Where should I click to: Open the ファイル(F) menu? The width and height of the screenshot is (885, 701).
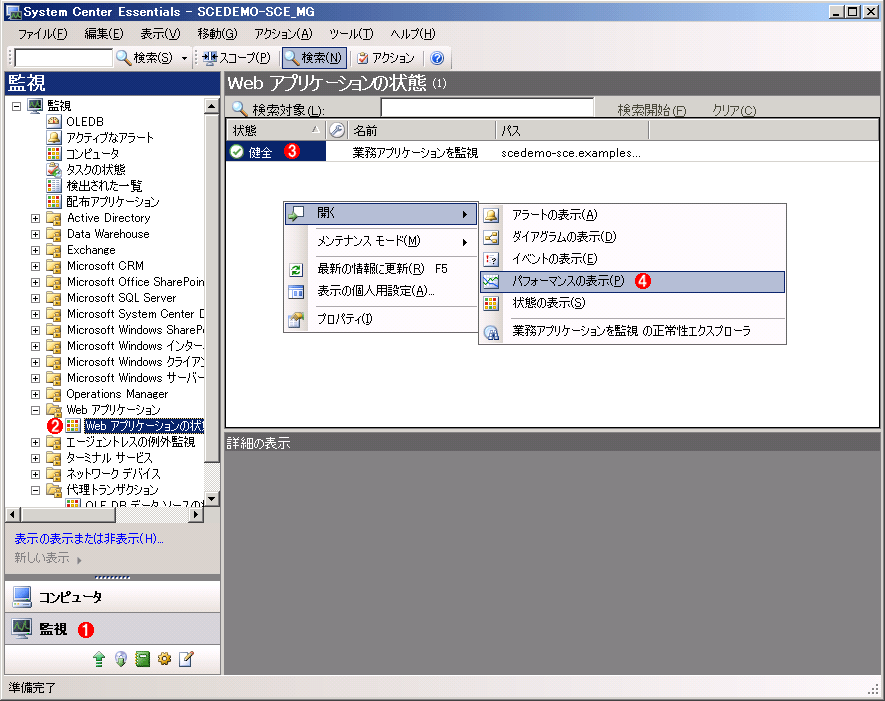tap(42, 34)
